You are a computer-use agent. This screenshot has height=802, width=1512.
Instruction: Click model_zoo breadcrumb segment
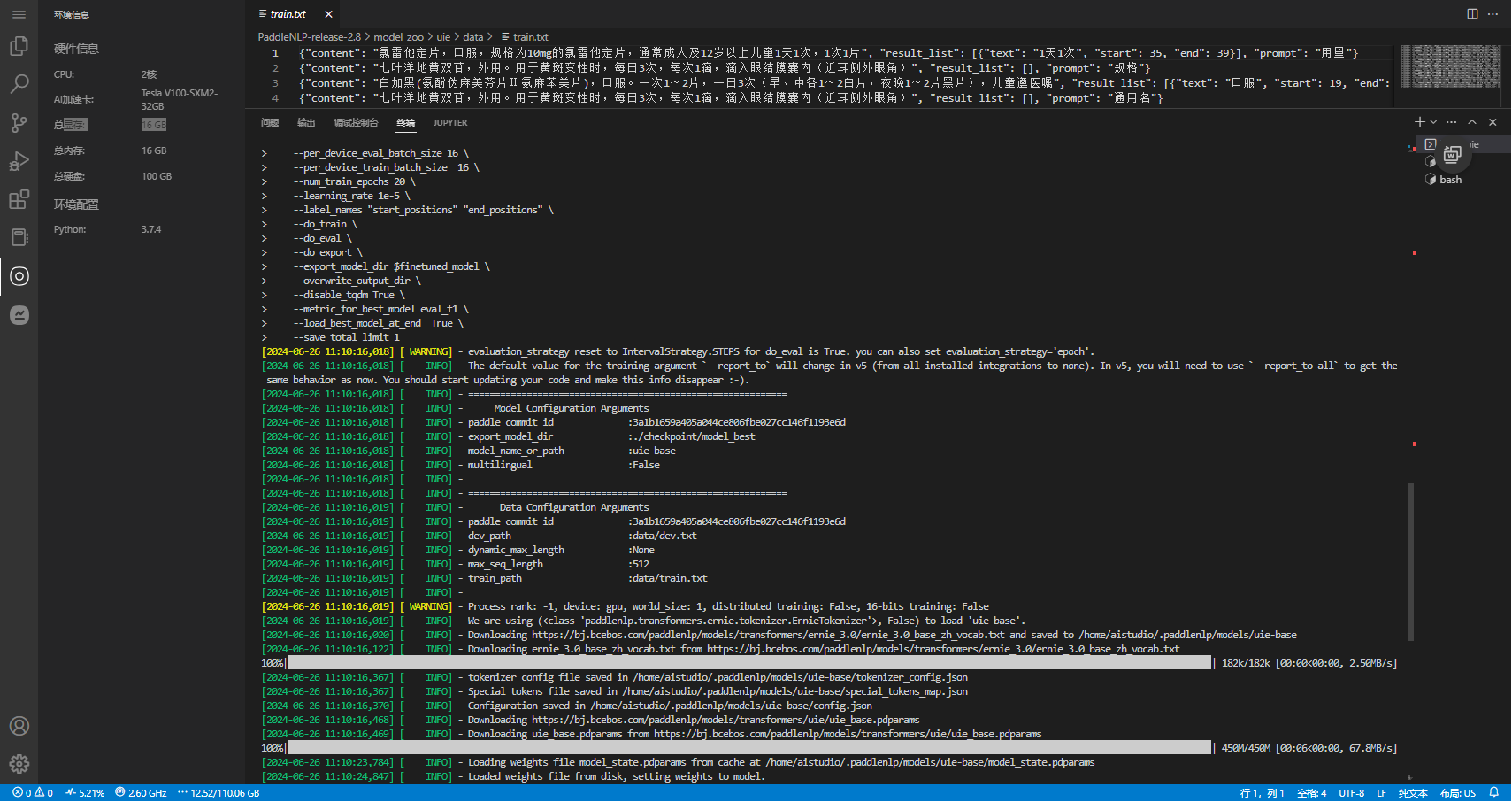coord(398,37)
